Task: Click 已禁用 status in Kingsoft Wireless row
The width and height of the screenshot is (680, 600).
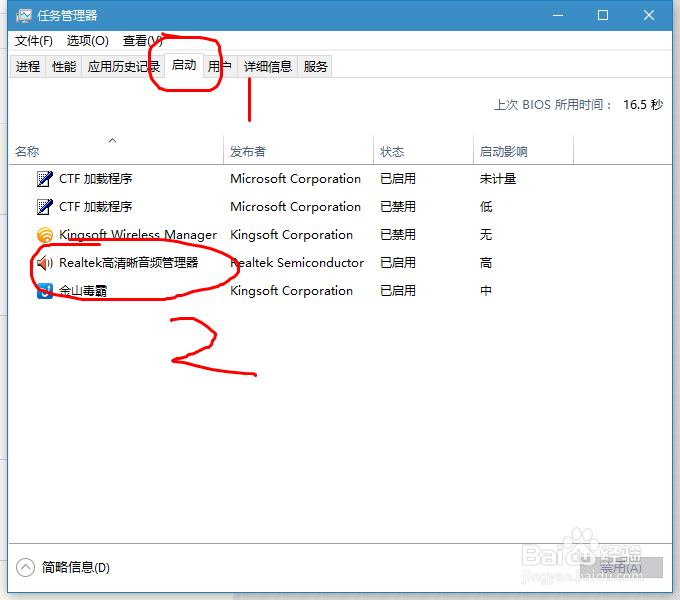Action: [x=398, y=235]
